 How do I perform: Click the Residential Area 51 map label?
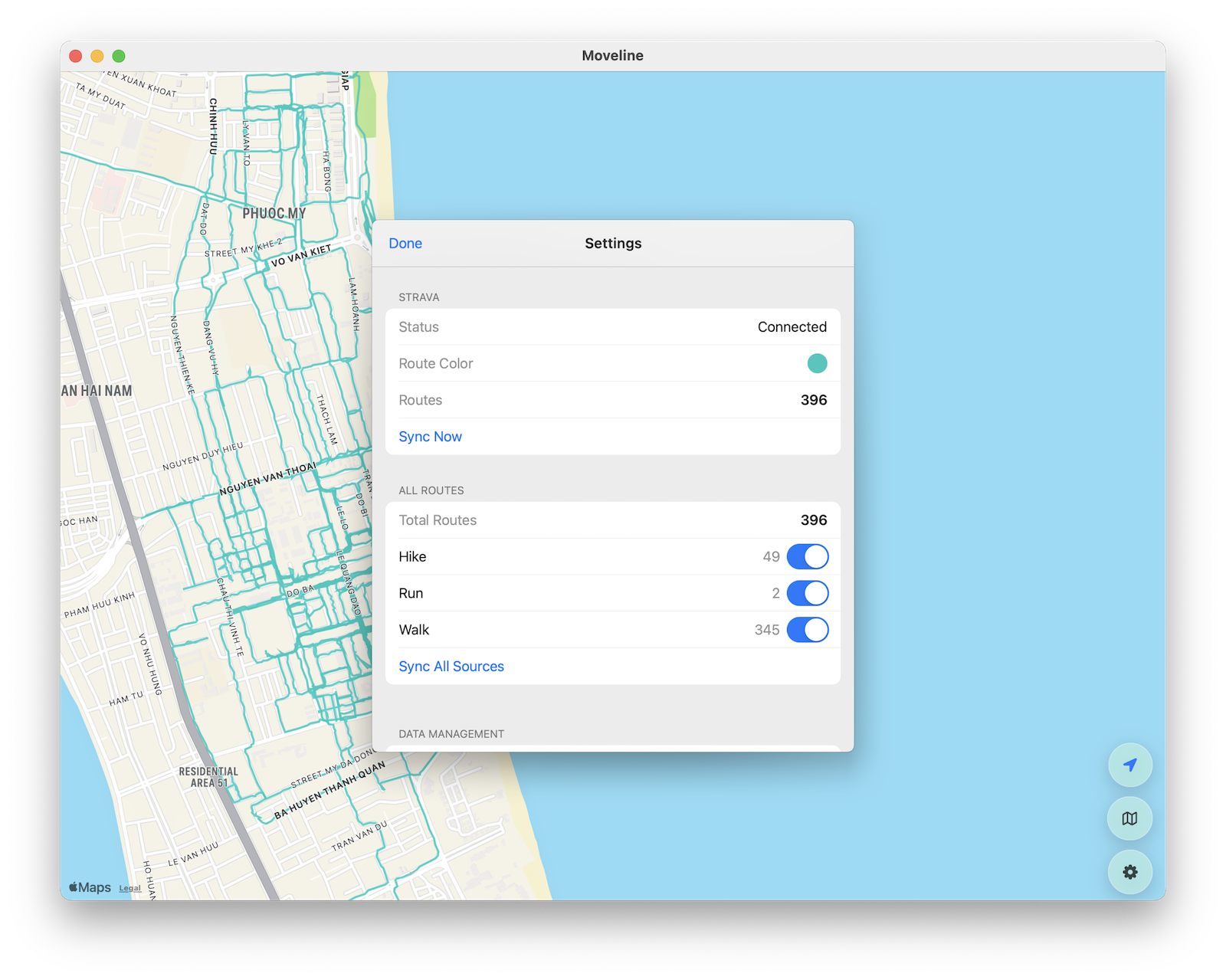[x=208, y=777]
